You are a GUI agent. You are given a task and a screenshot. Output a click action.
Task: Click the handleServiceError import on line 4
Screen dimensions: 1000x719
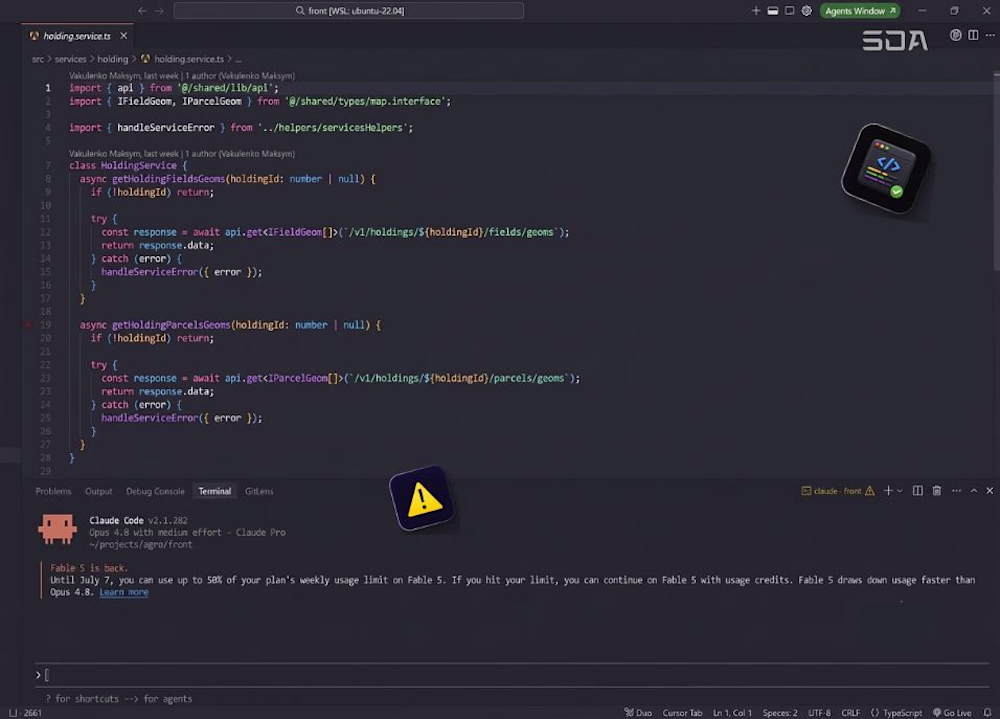(166, 128)
